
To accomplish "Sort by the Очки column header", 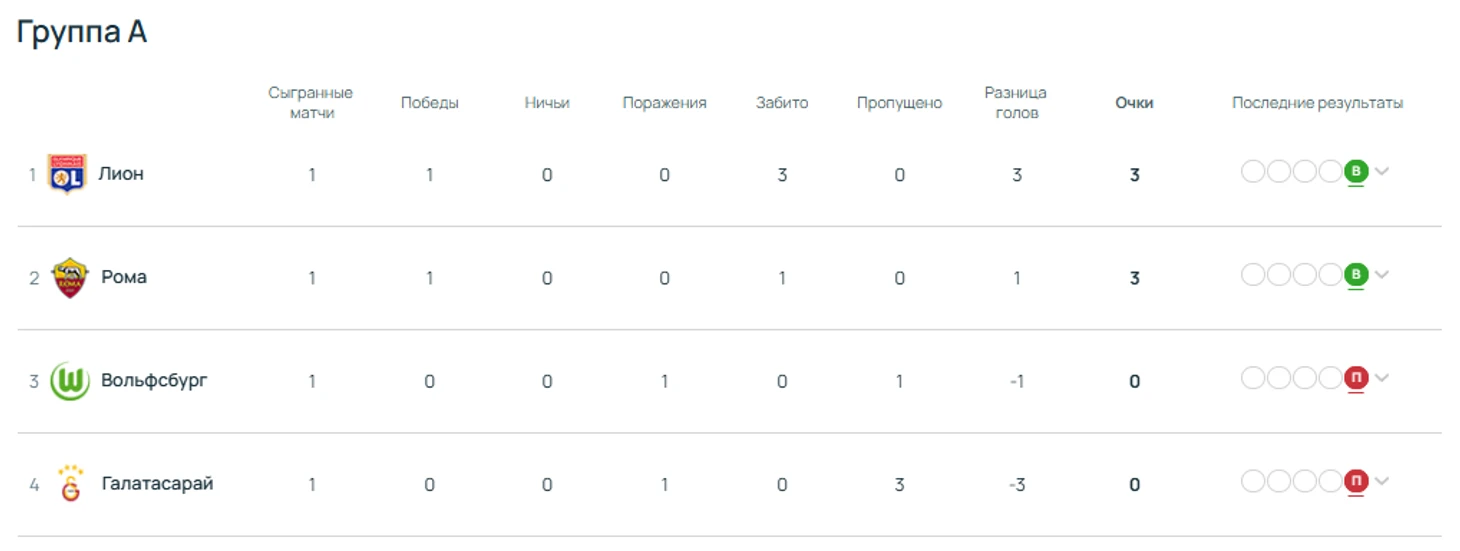I will [x=1134, y=103].
